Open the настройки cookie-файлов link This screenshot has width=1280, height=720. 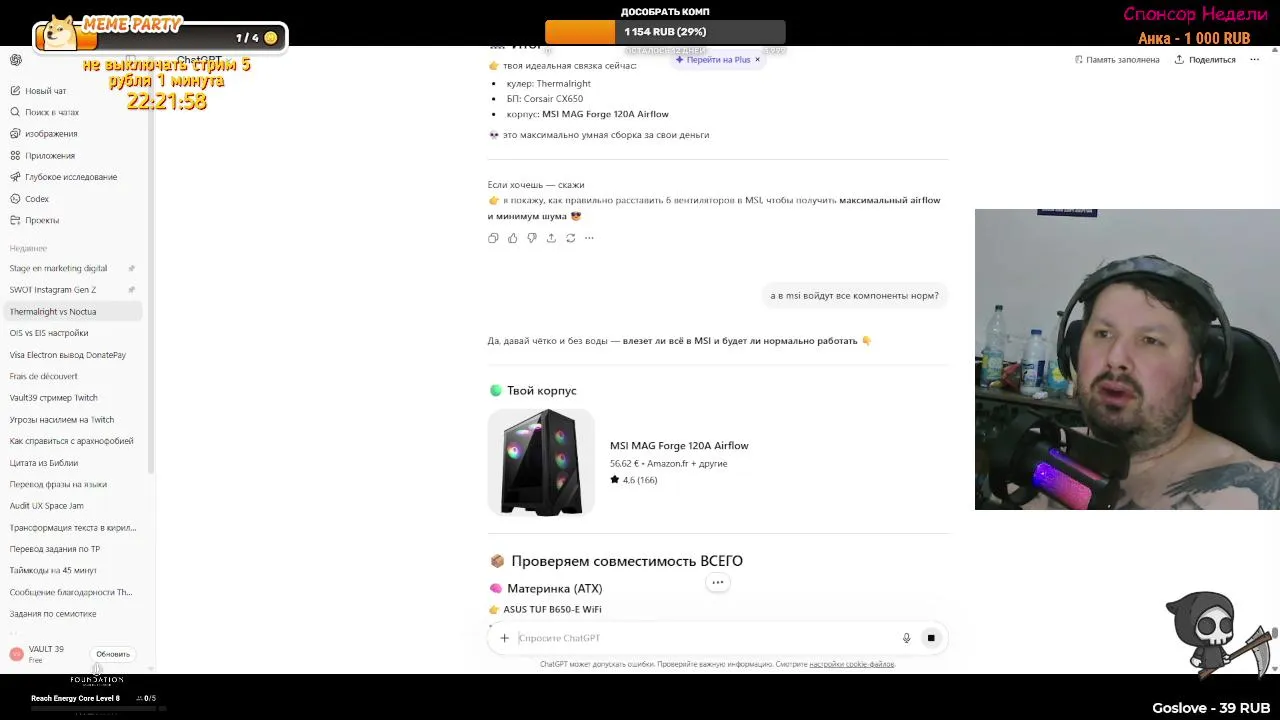coord(852,664)
